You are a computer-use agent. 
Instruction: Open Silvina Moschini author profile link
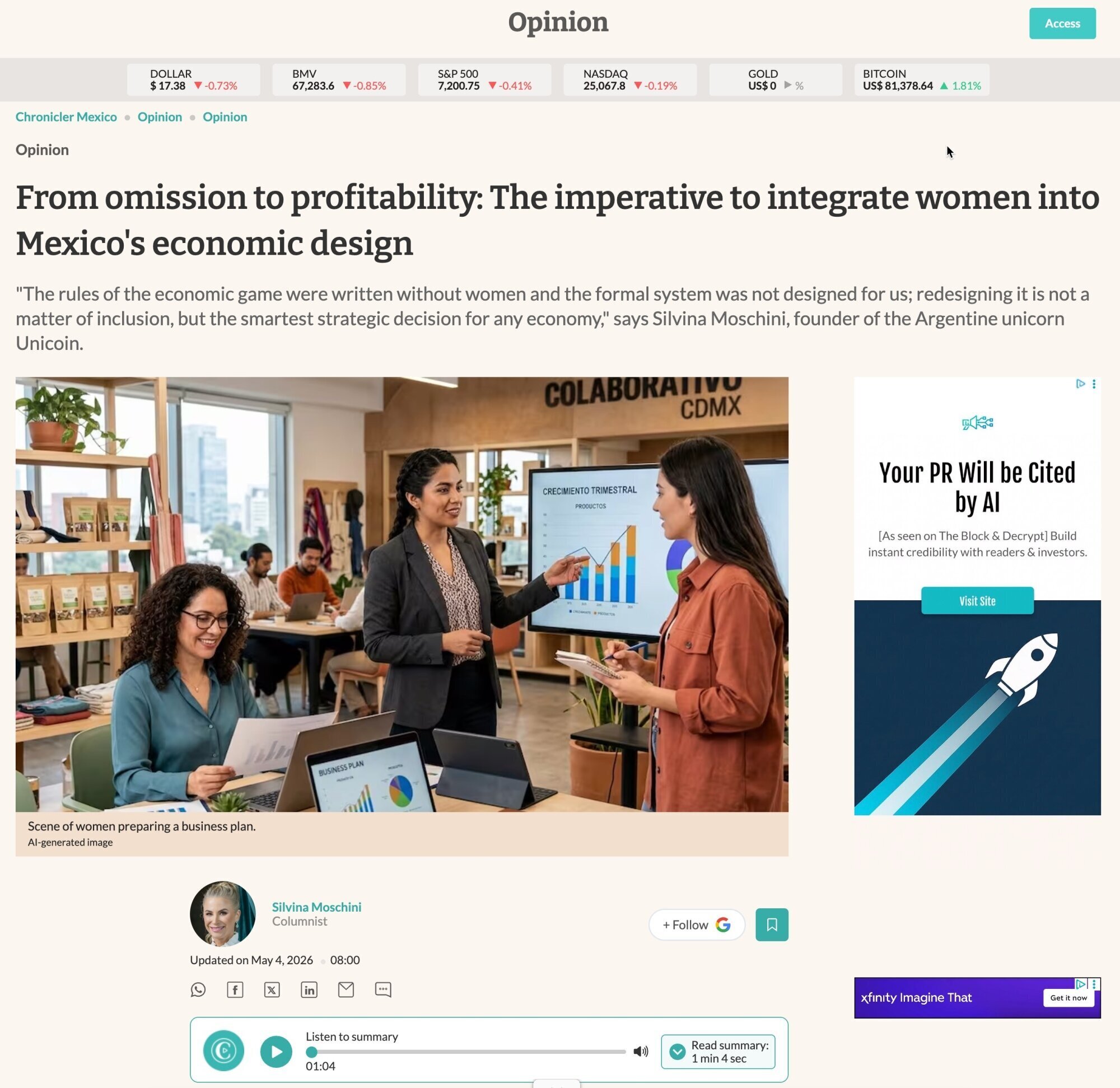[x=316, y=907]
